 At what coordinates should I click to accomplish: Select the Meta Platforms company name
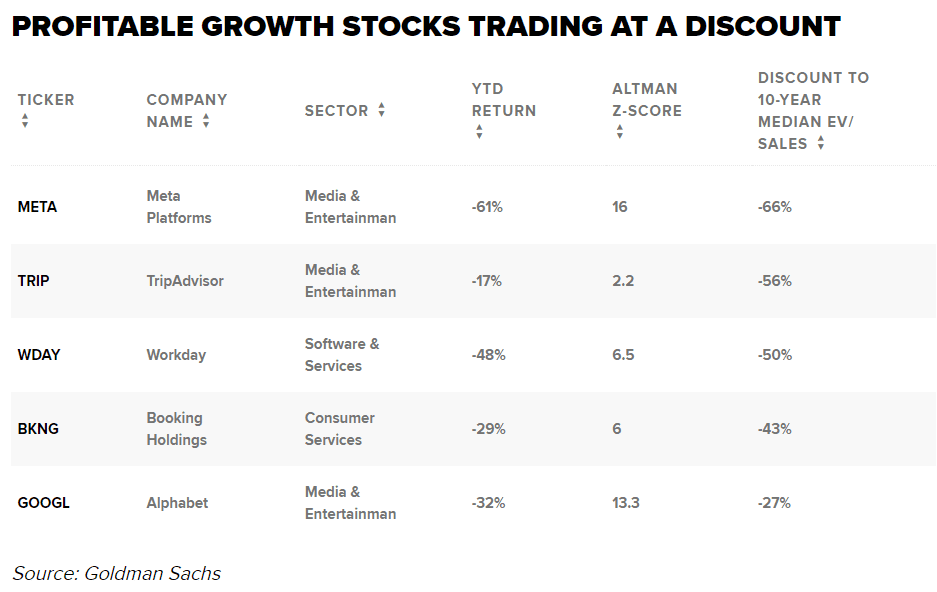click(x=179, y=207)
